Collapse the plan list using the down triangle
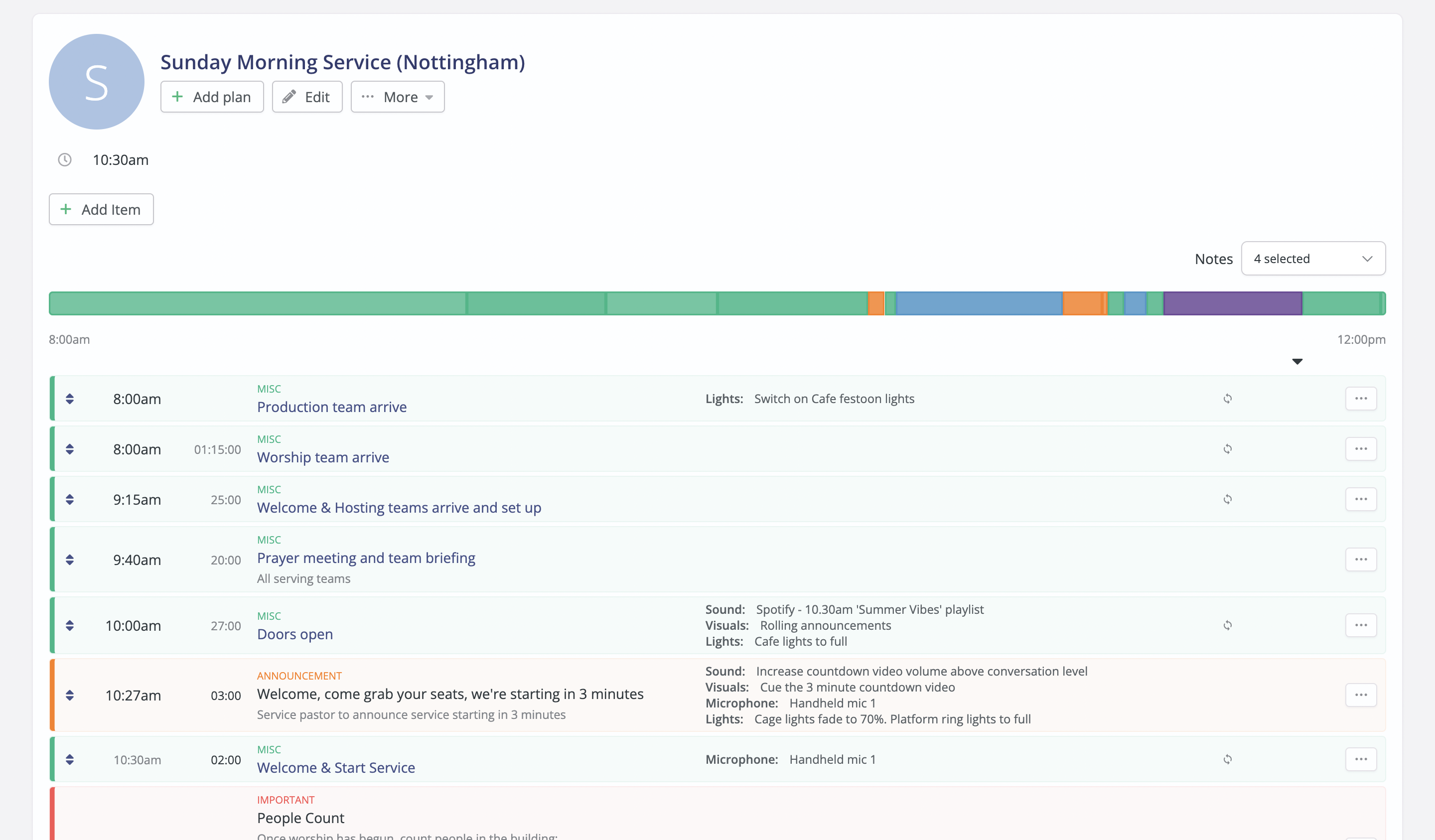Image resolution: width=1435 pixels, height=840 pixels. click(x=1297, y=361)
